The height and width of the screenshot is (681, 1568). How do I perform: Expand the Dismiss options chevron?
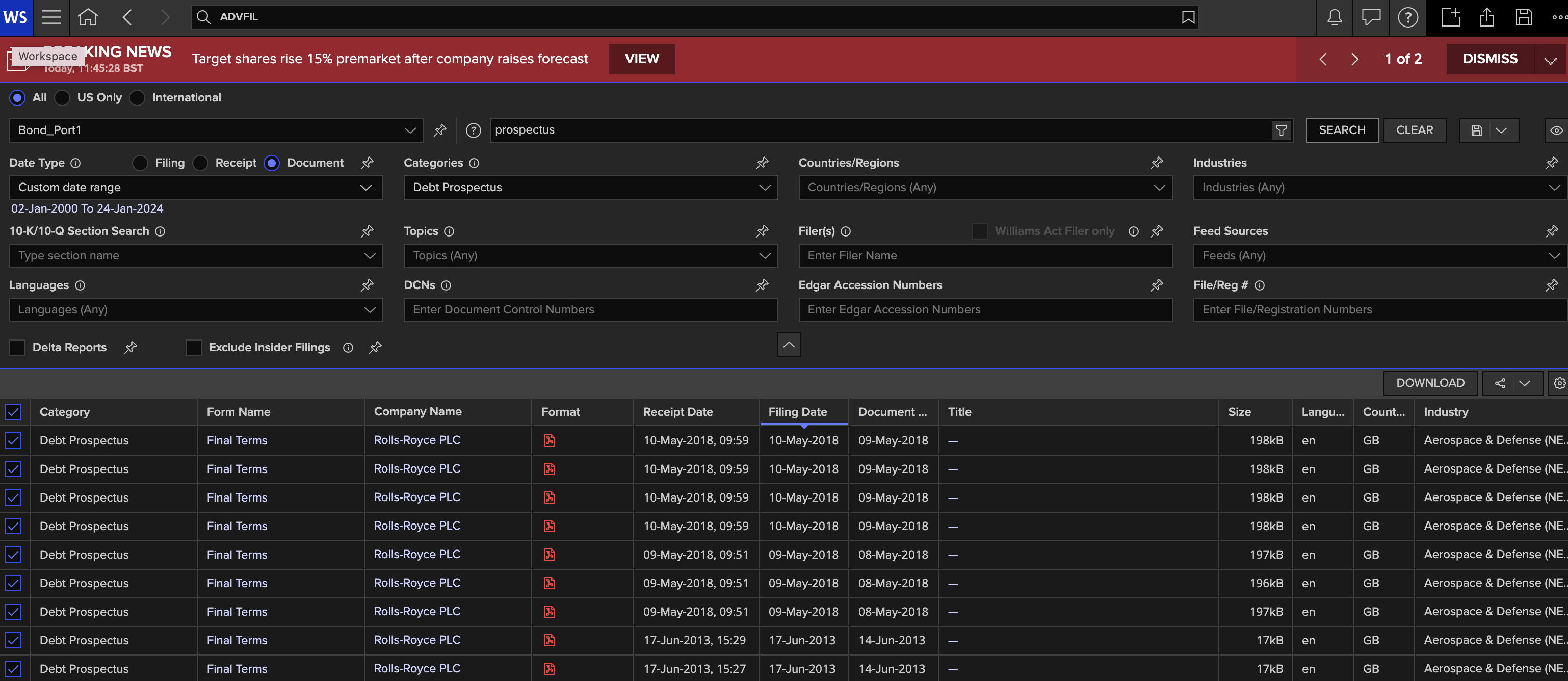[1550, 60]
